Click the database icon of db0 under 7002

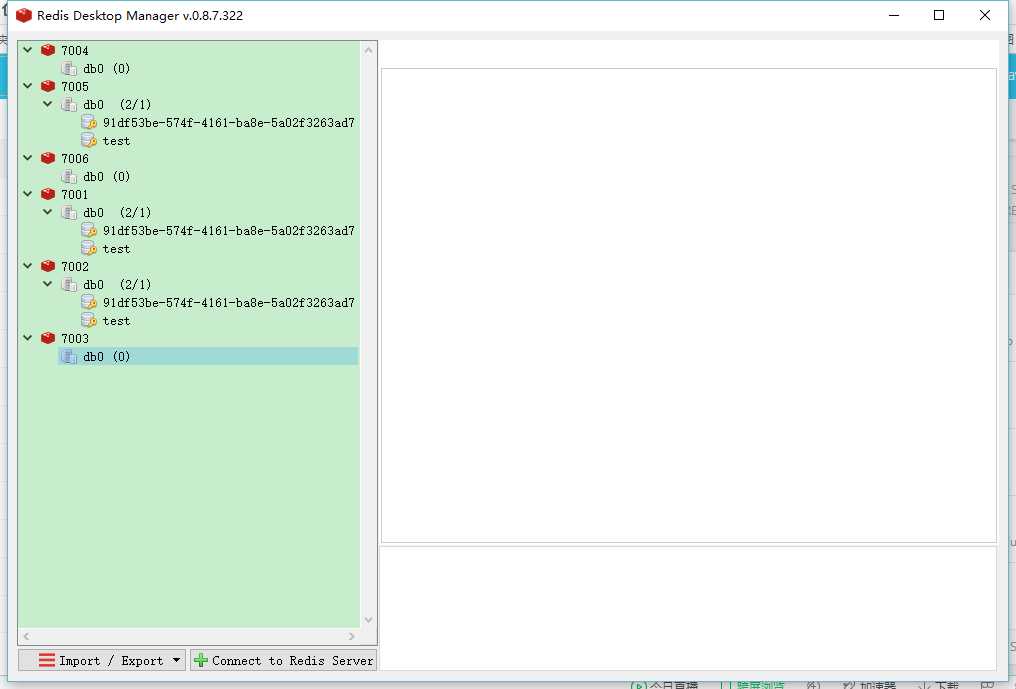69,285
